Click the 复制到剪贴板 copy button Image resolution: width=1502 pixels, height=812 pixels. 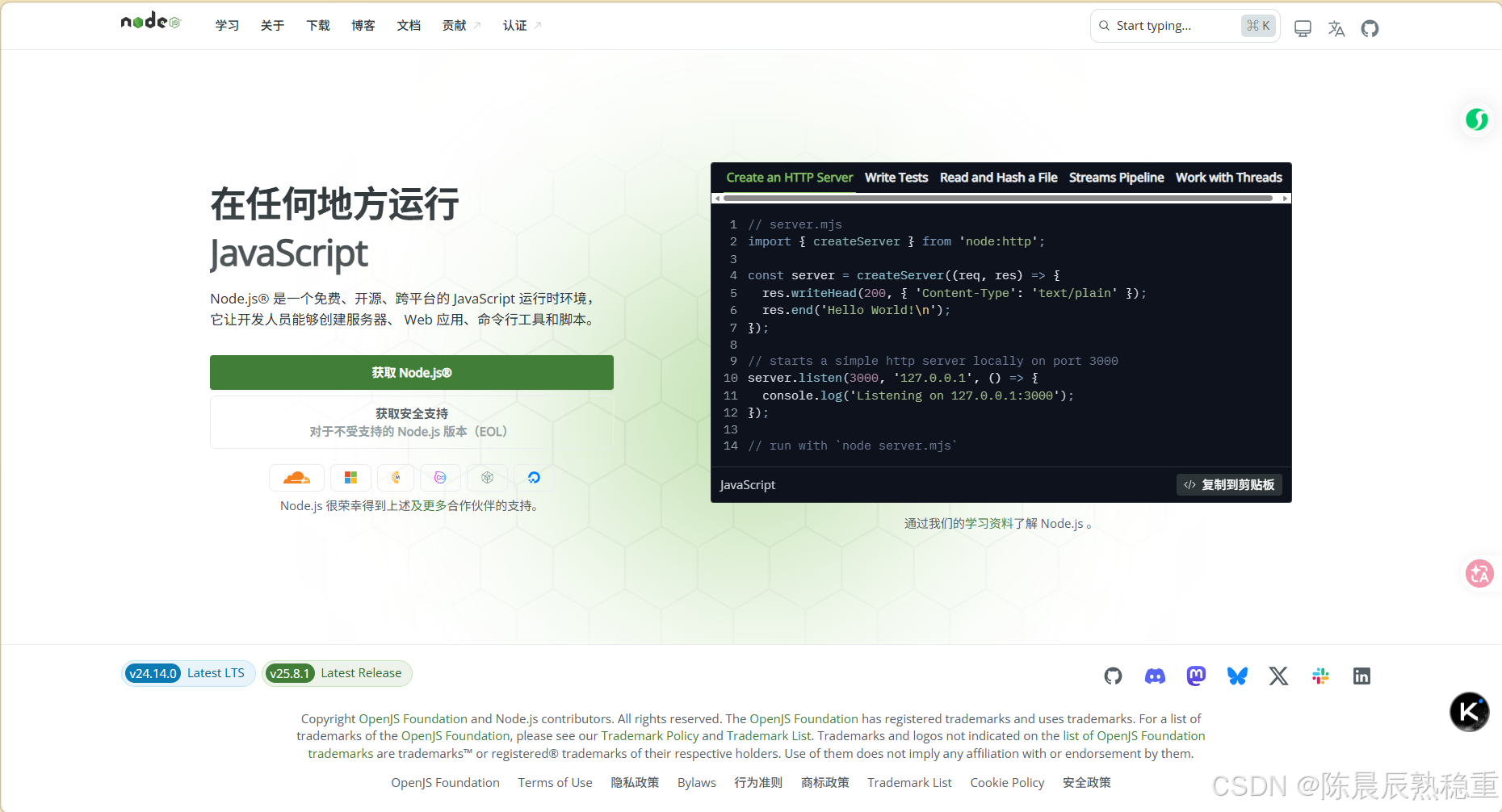click(1229, 485)
